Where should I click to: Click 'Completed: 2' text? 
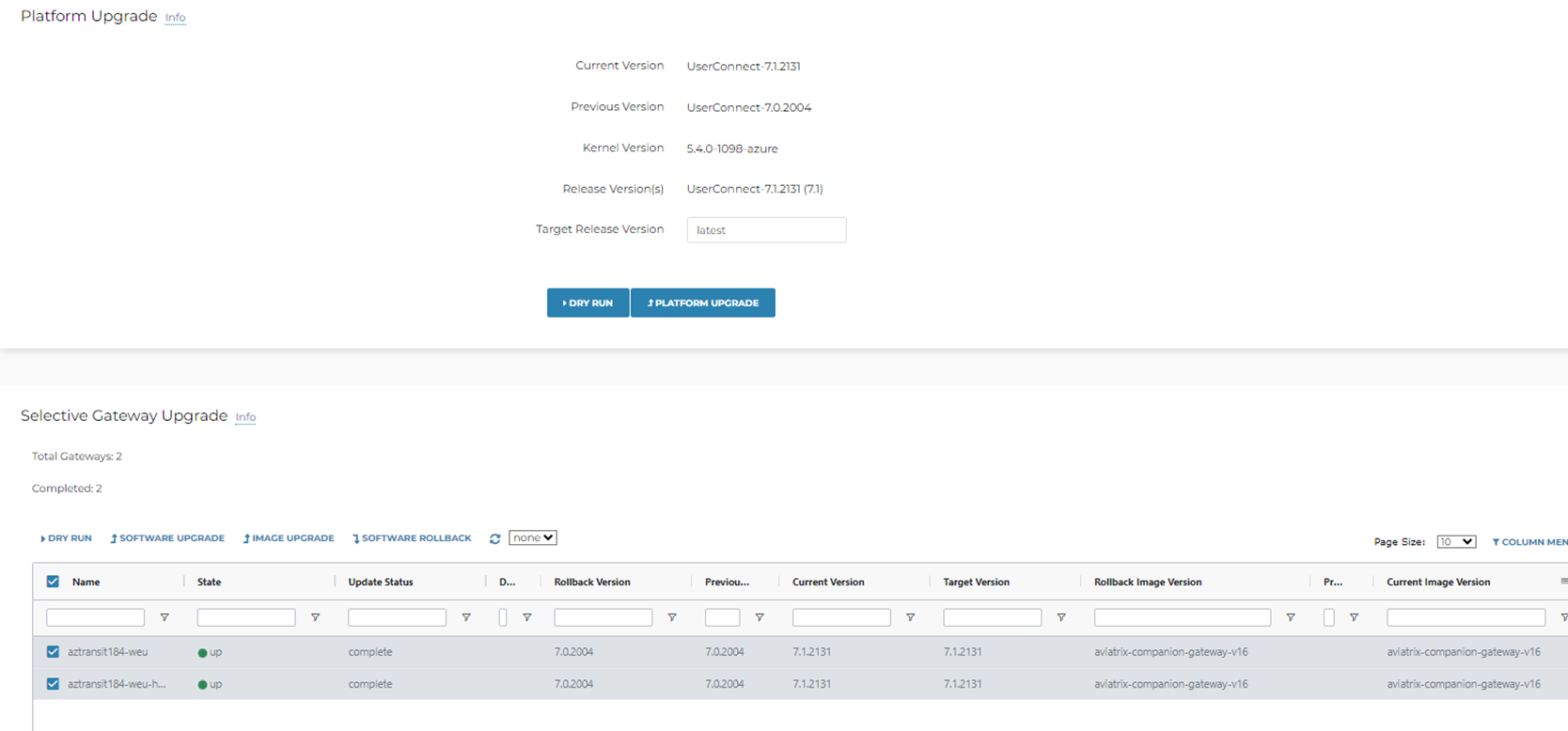coord(67,489)
